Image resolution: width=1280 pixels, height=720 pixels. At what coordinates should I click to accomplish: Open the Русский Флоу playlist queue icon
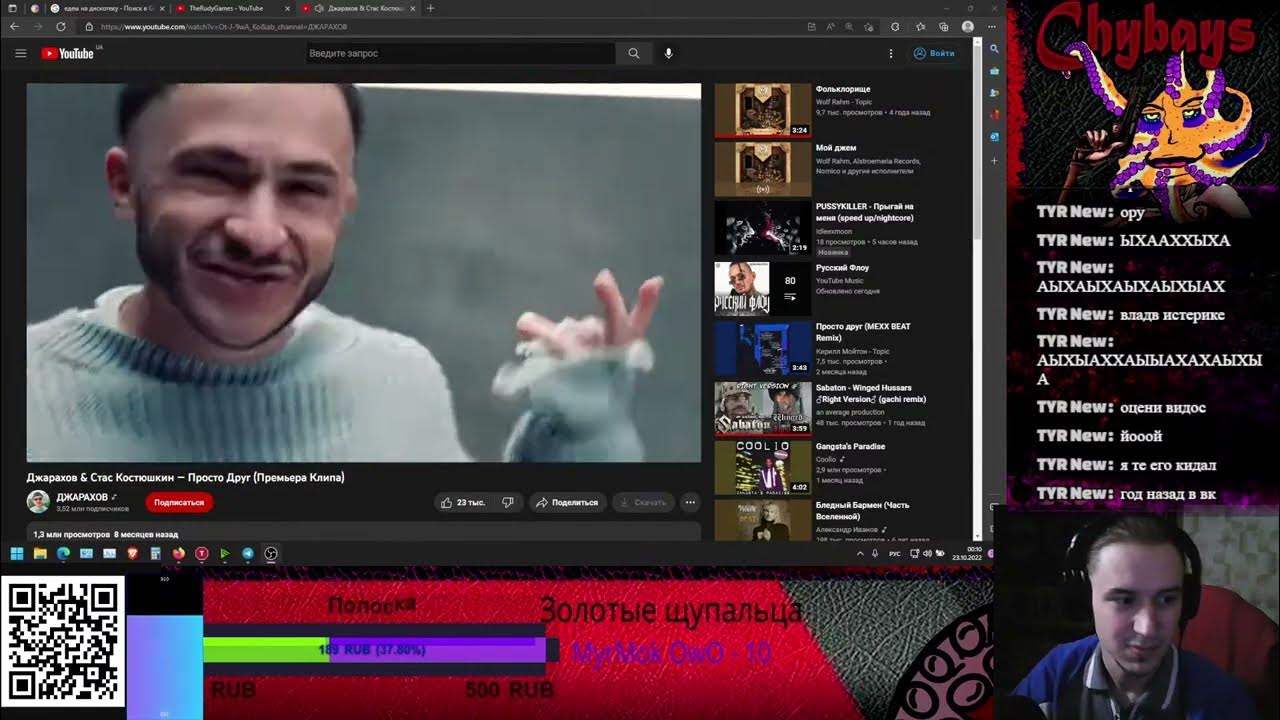pos(790,297)
